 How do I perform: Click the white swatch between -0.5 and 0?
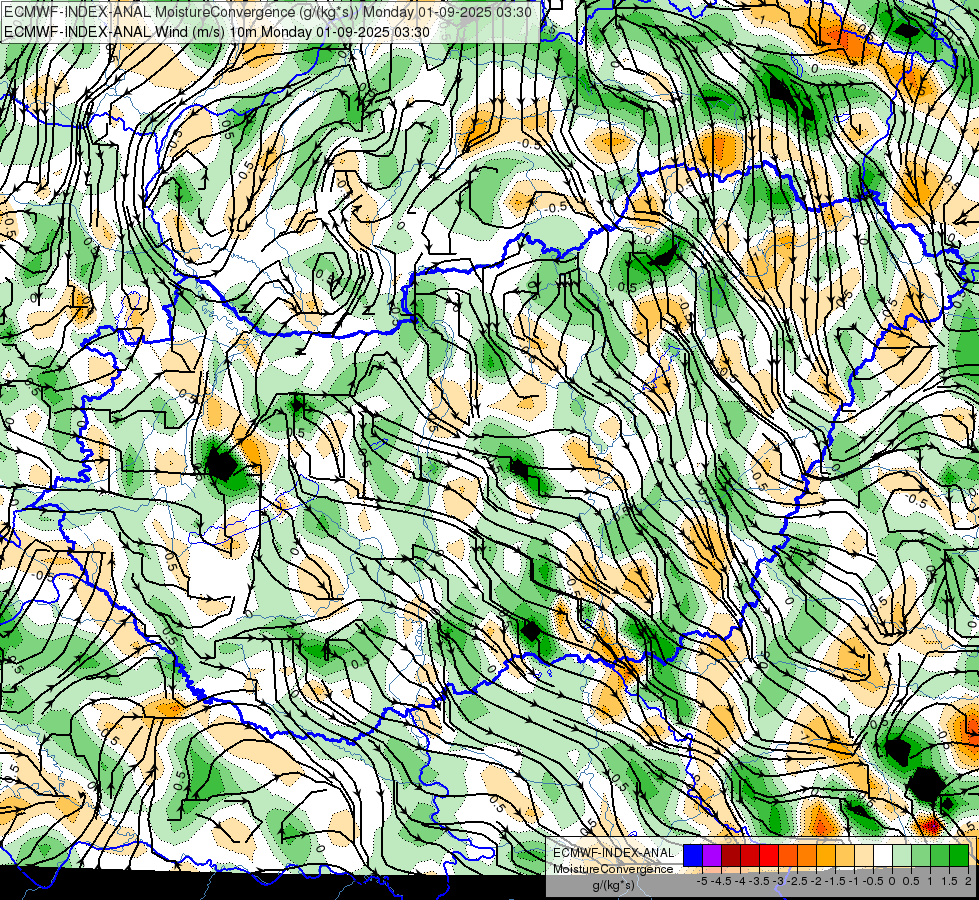883,855
